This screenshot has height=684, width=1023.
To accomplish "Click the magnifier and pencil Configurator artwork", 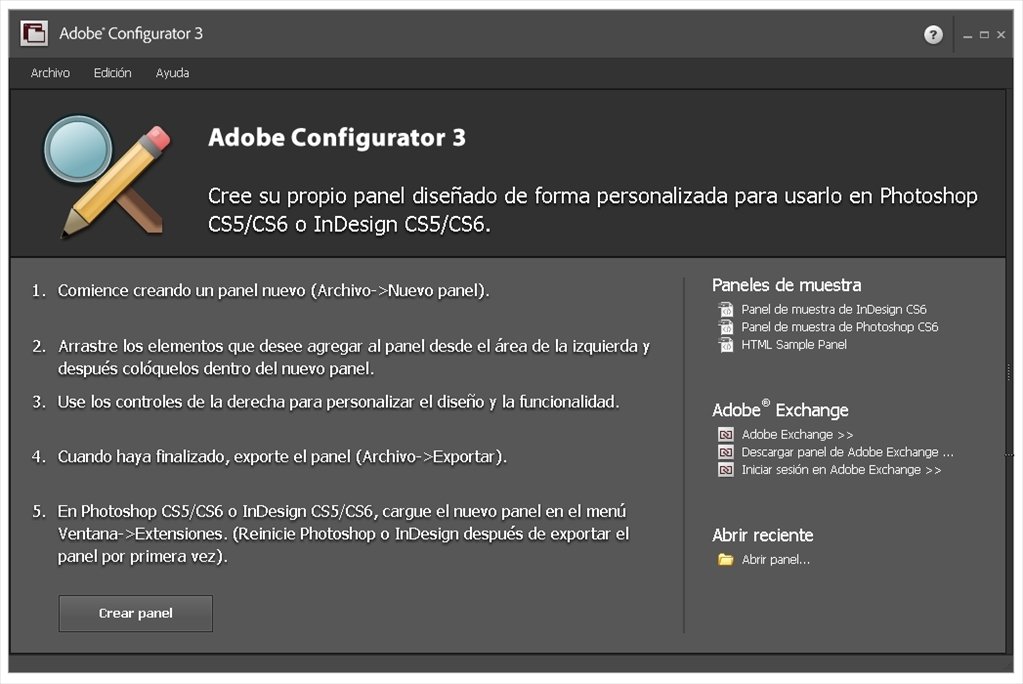I will click(x=107, y=176).
